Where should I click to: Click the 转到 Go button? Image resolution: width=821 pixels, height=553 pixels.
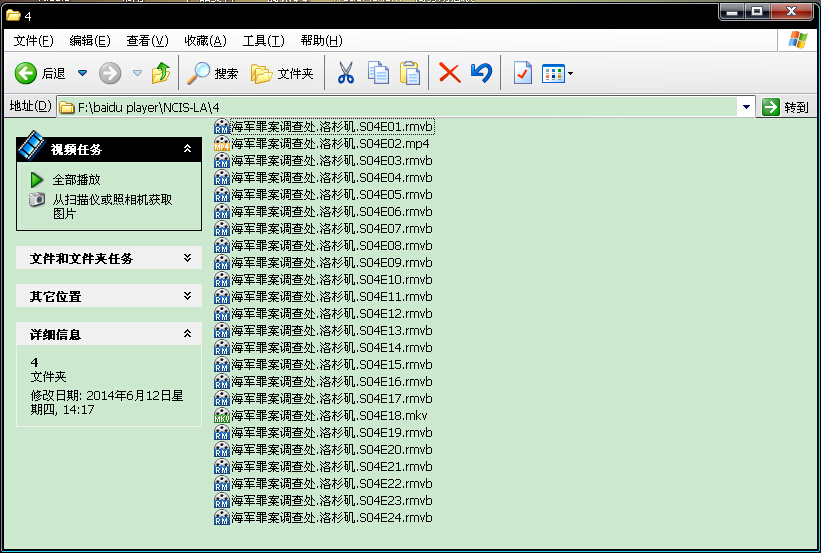[785, 107]
